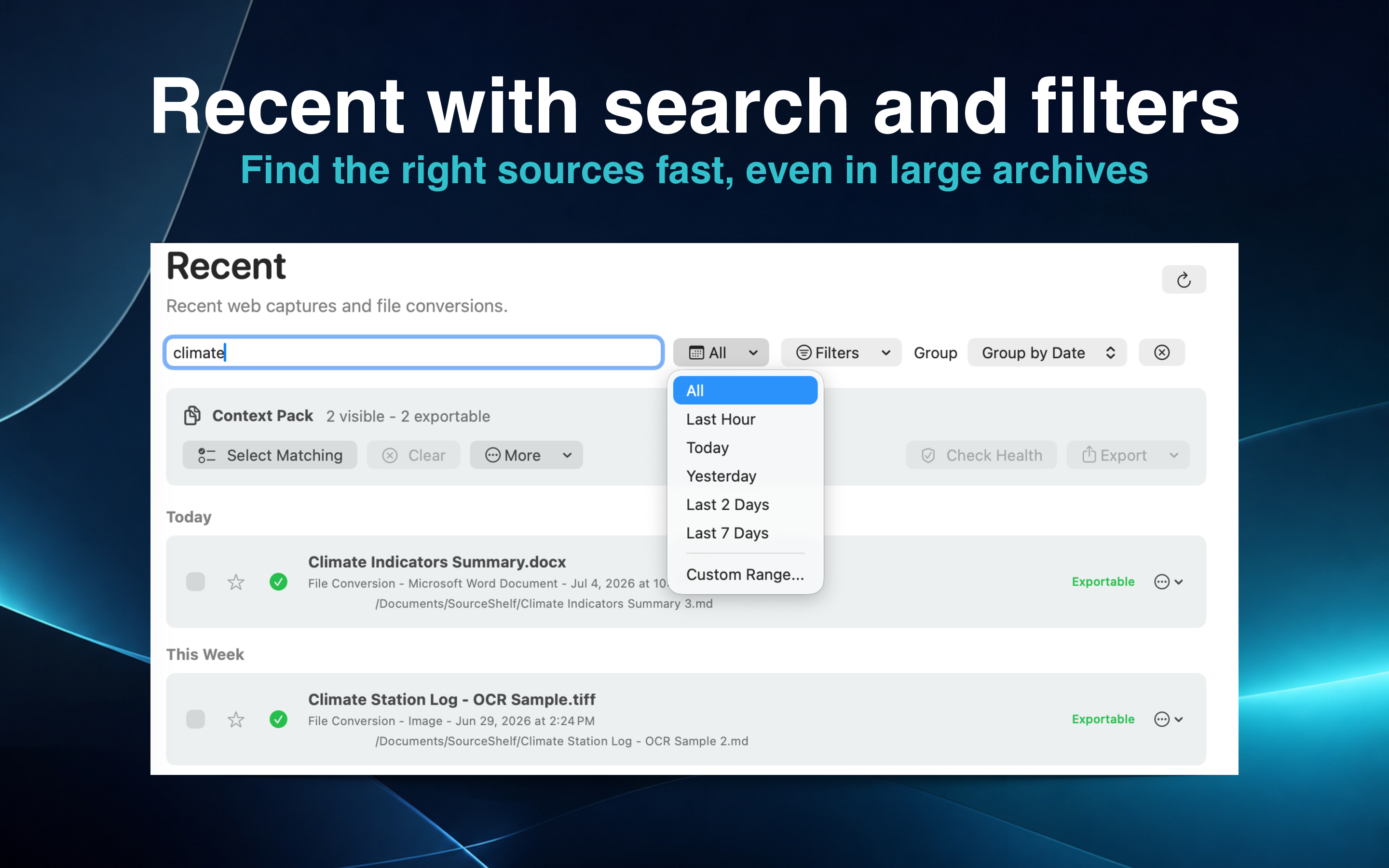
Task: Choose Today from date menu
Action: 745,447
